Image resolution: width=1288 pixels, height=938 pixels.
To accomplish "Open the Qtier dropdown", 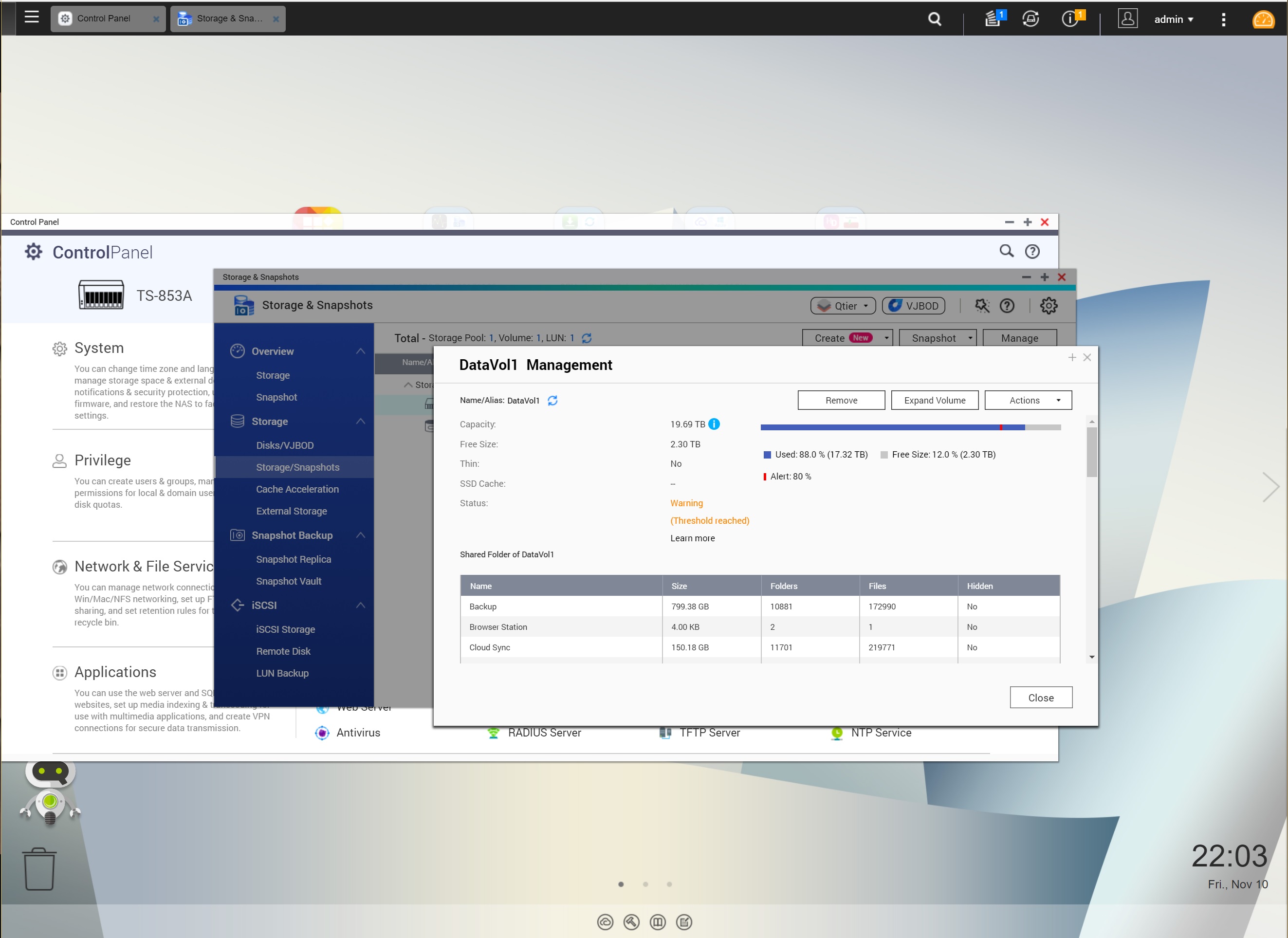I will (843, 306).
